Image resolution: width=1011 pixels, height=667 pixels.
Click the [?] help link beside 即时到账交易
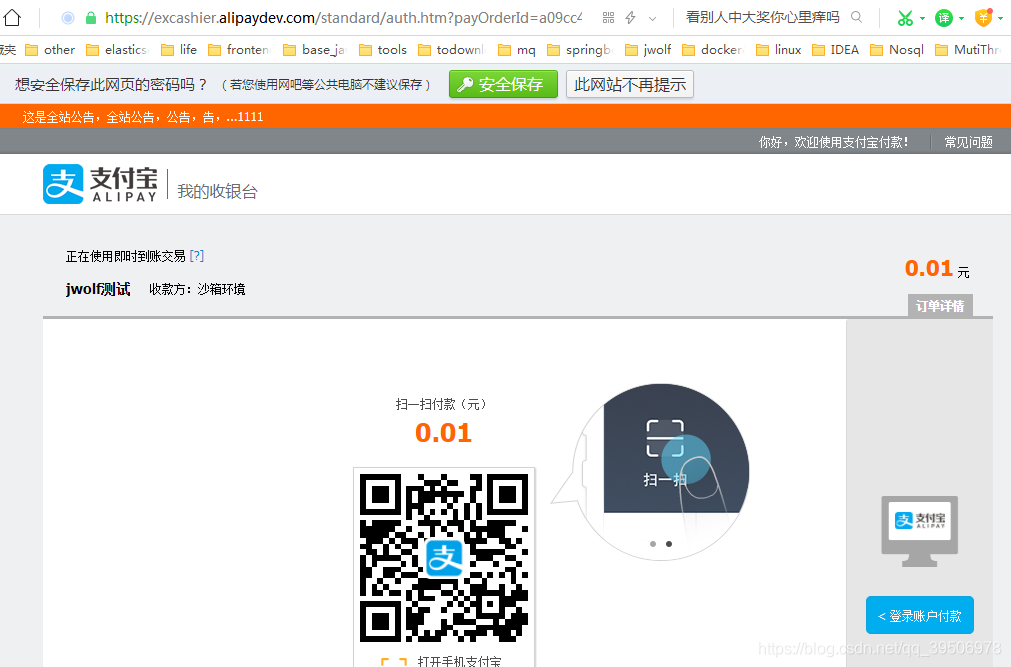[x=197, y=256]
